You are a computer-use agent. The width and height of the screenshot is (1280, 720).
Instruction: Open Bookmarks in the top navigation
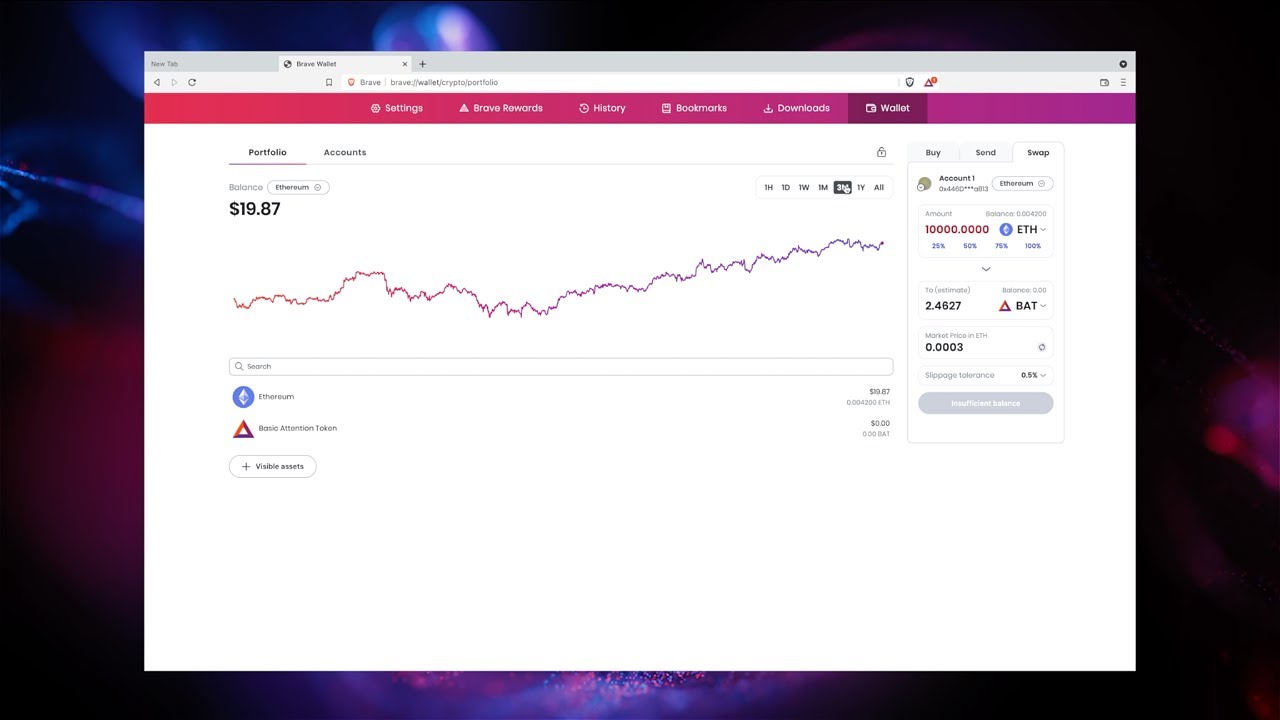click(x=694, y=108)
